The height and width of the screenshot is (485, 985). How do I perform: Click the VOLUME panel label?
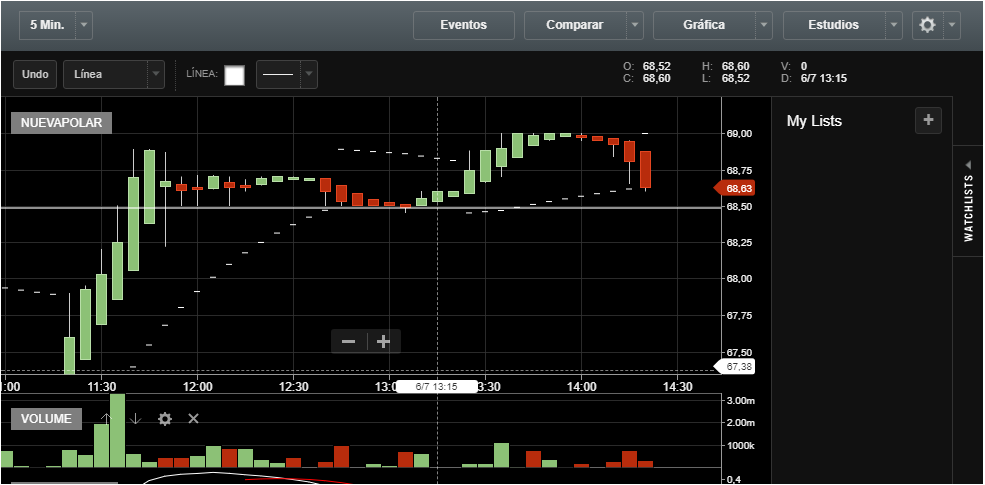click(46, 419)
